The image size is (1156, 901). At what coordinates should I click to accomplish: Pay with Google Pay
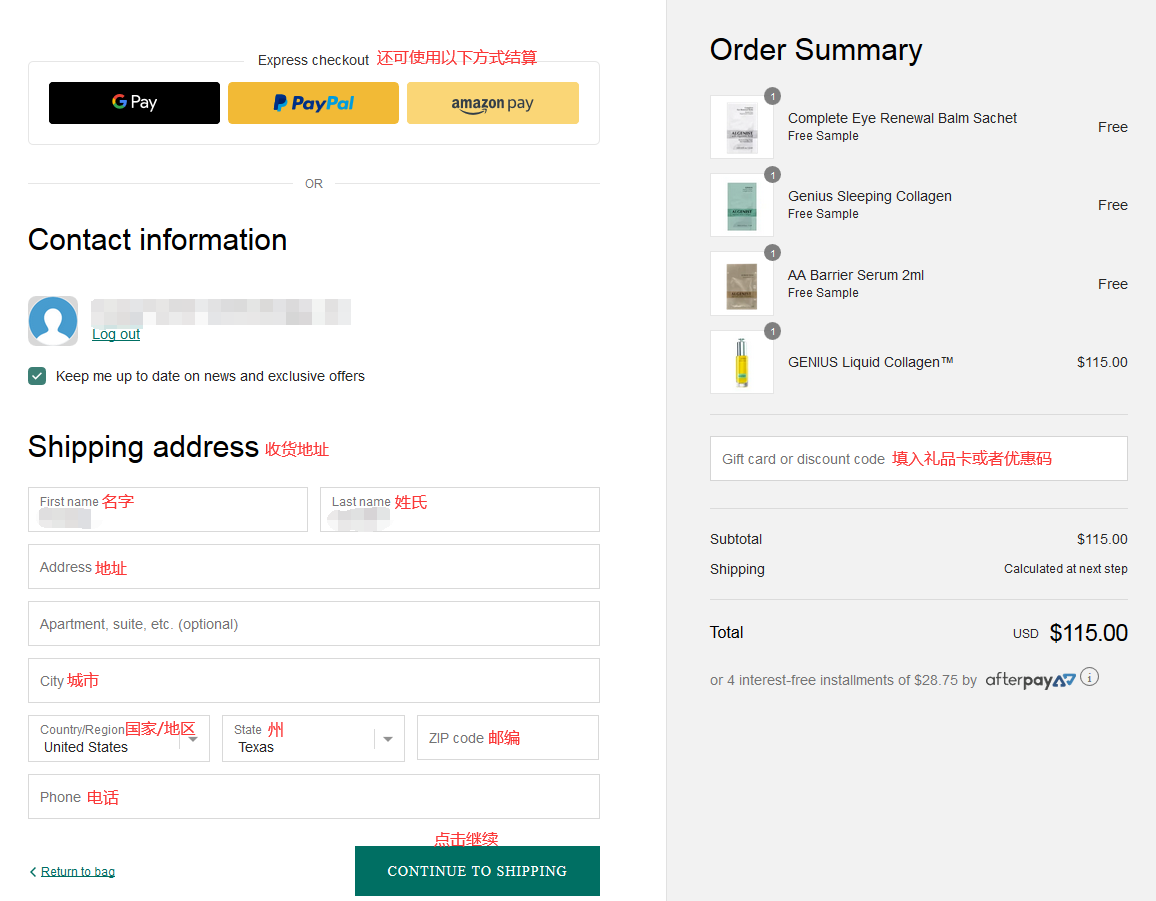(x=134, y=103)
